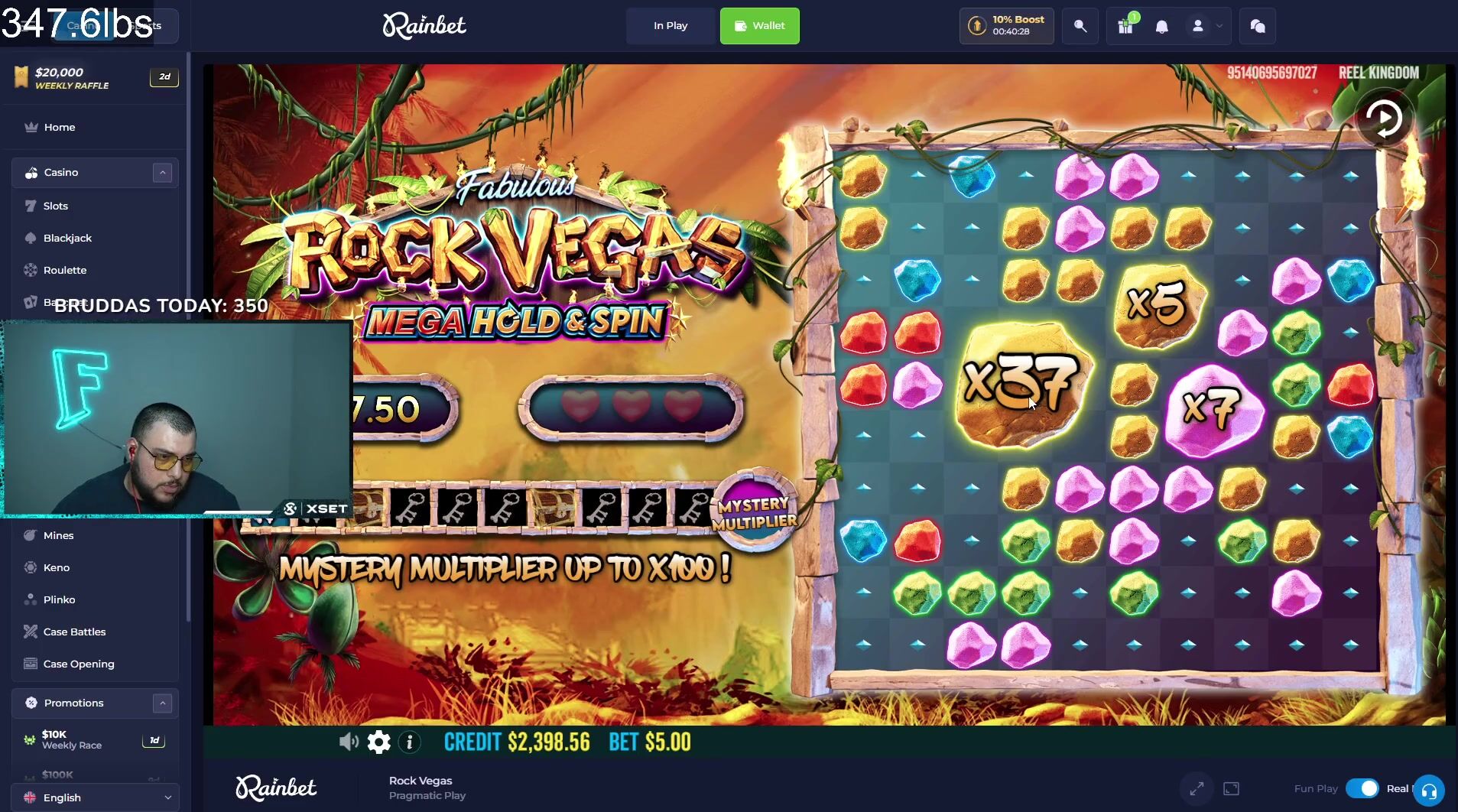
Task: Open the support headset button
Action: [1429, 791]
